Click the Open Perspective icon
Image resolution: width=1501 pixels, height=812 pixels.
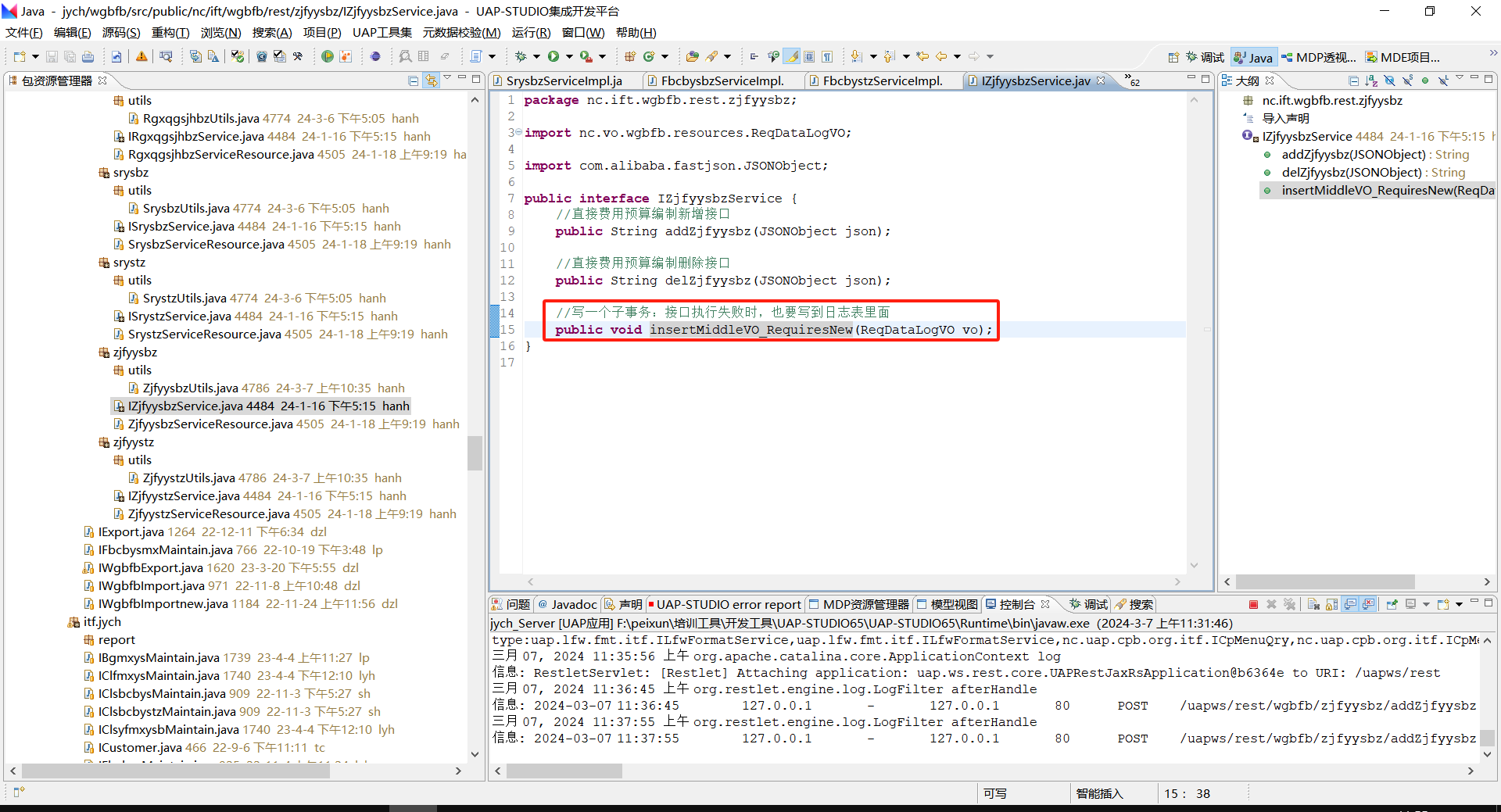1173,57
